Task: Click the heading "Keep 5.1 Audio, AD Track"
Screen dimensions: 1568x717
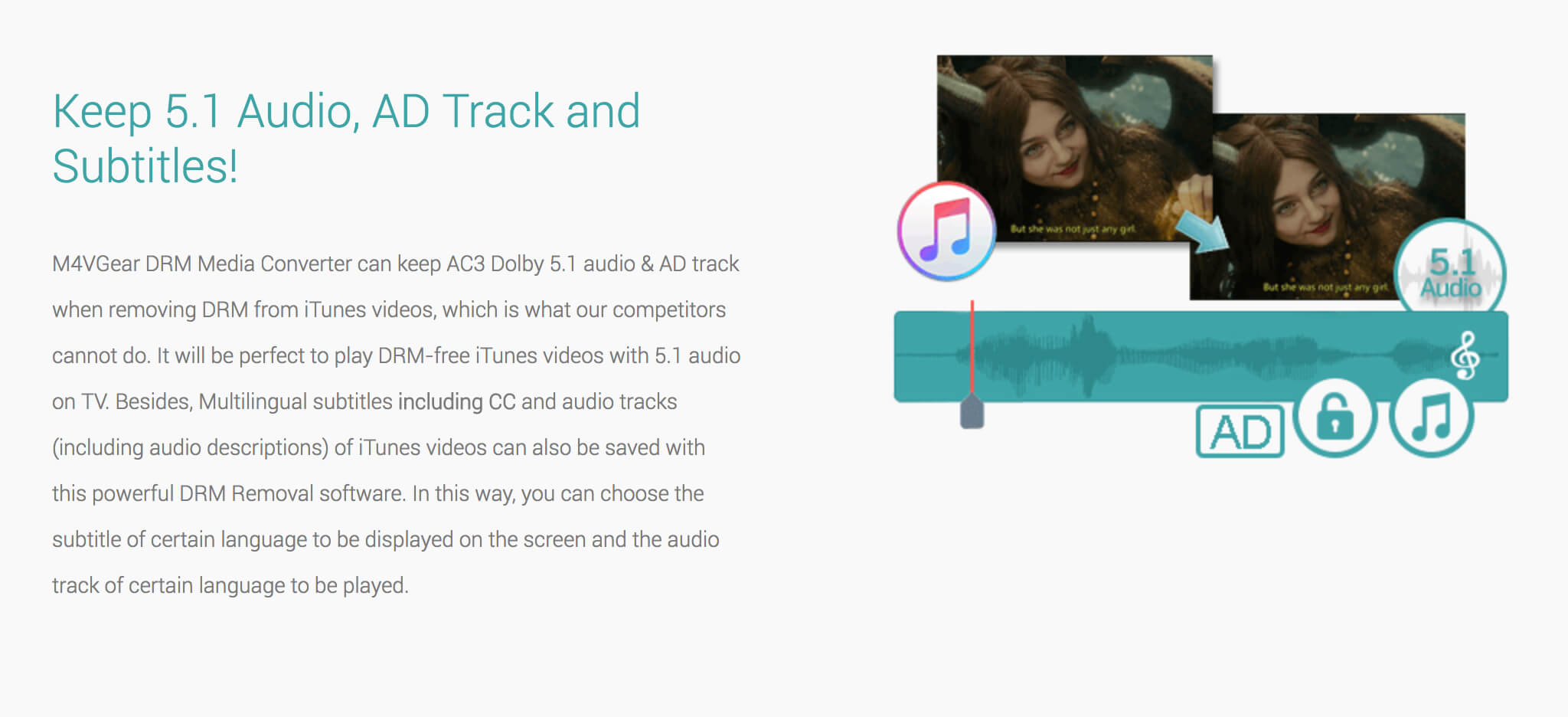Action: pos(346,112)
